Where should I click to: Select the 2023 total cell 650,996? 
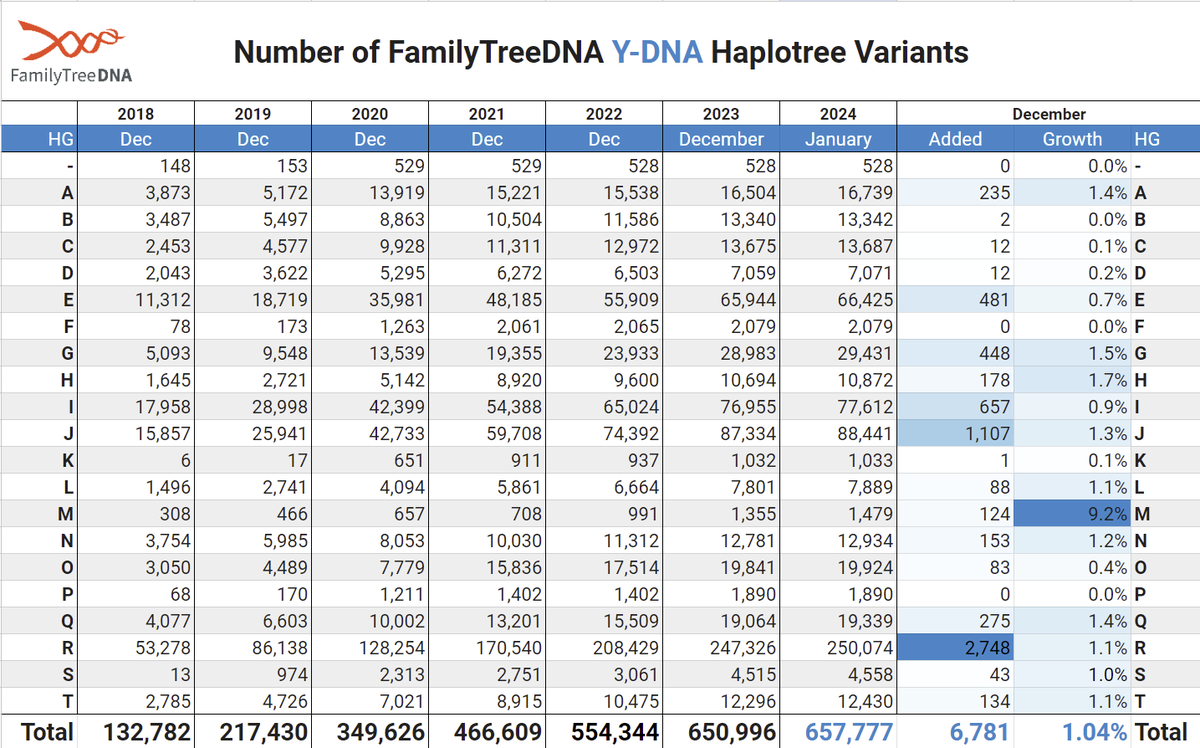click(721, 732)
